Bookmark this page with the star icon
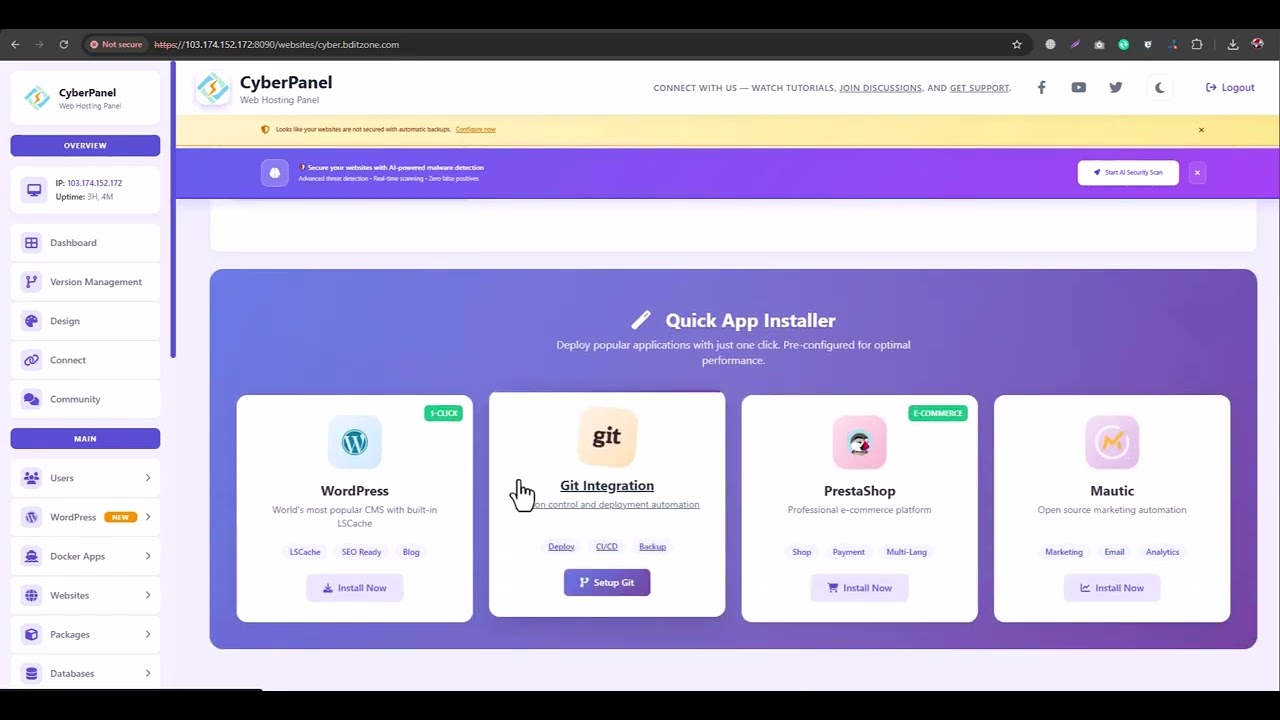The width and height of the screenshot is (1280, 720). (1017, 44)
